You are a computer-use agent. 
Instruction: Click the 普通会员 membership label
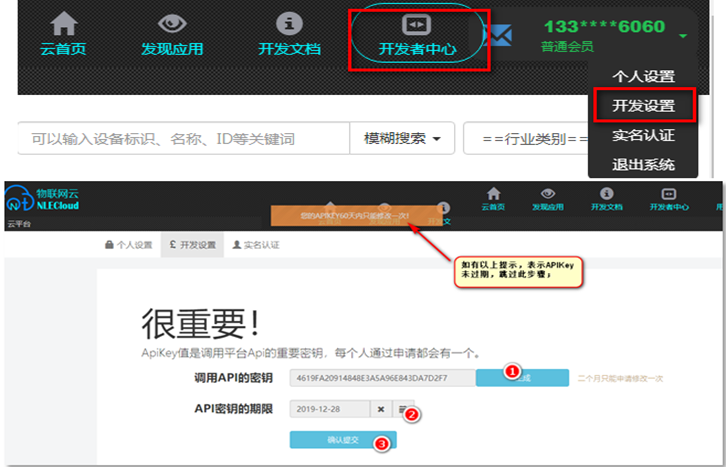567,47
